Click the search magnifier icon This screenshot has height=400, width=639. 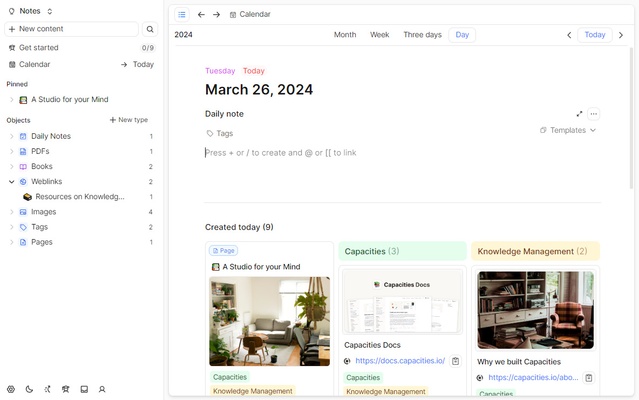point(150,29)
